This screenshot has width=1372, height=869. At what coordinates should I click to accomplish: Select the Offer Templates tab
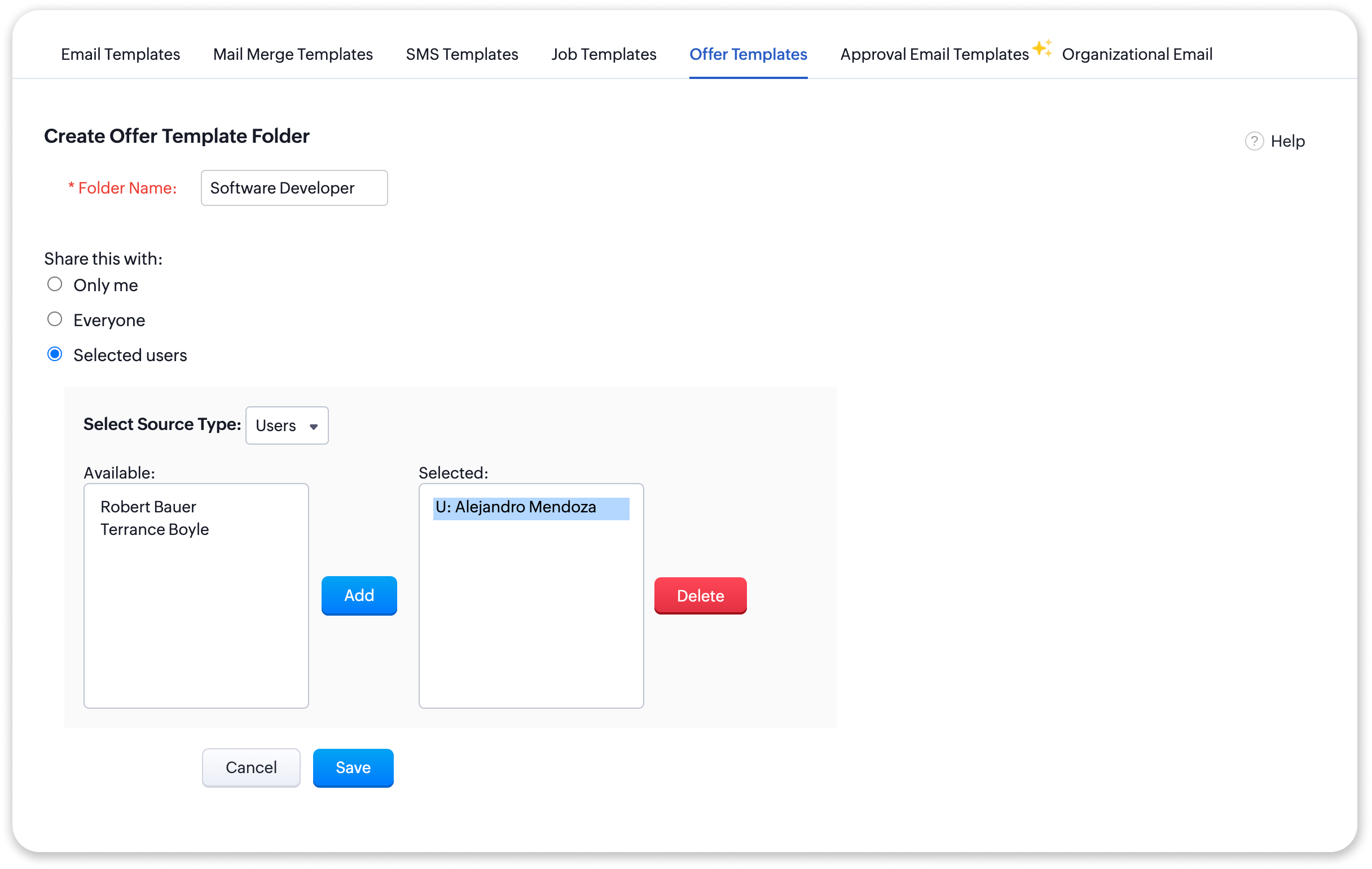pos(747,54)
